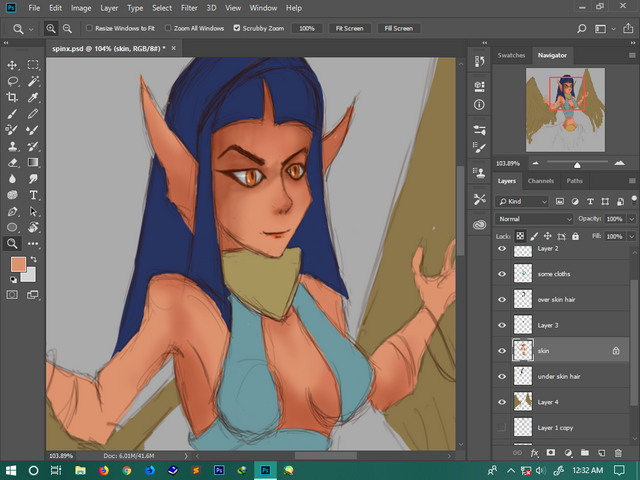Click the background color swatch

[31, 276]
